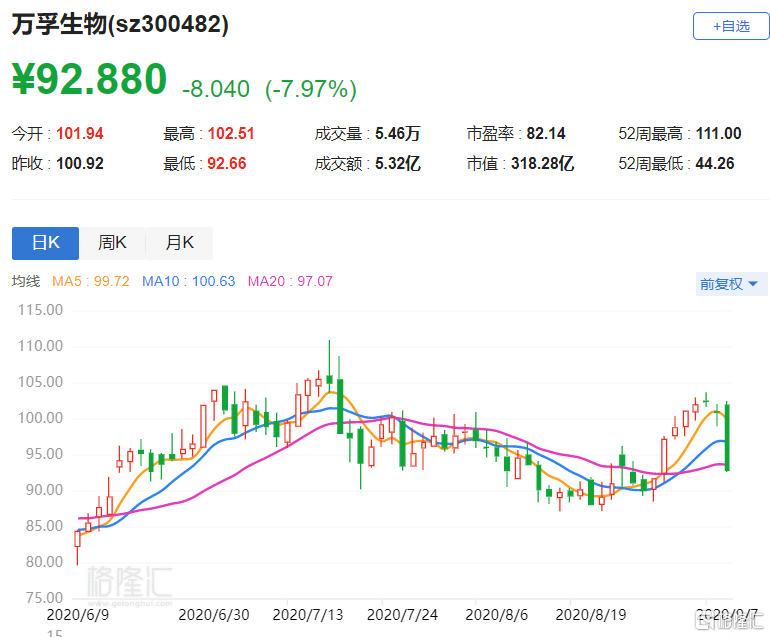Click the 最低 value 92.66
The image size is (770, 637).
click(226, 164)
